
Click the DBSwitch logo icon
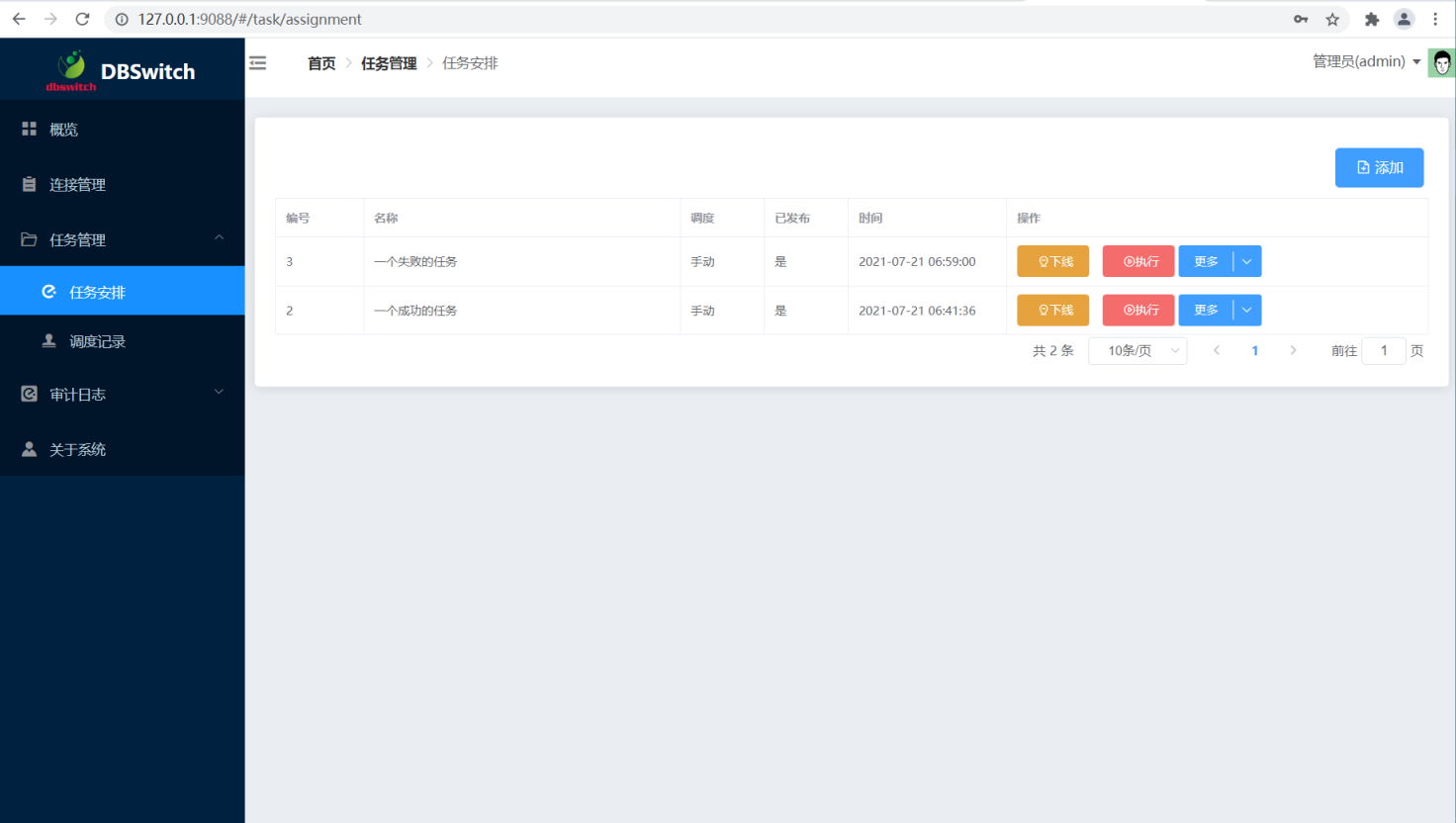[71, 67]
